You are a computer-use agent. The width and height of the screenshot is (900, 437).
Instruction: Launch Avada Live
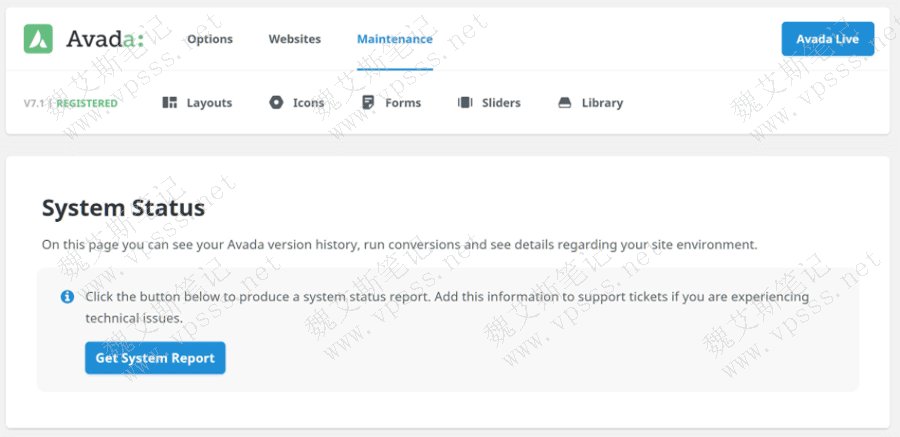click(828, 39)
